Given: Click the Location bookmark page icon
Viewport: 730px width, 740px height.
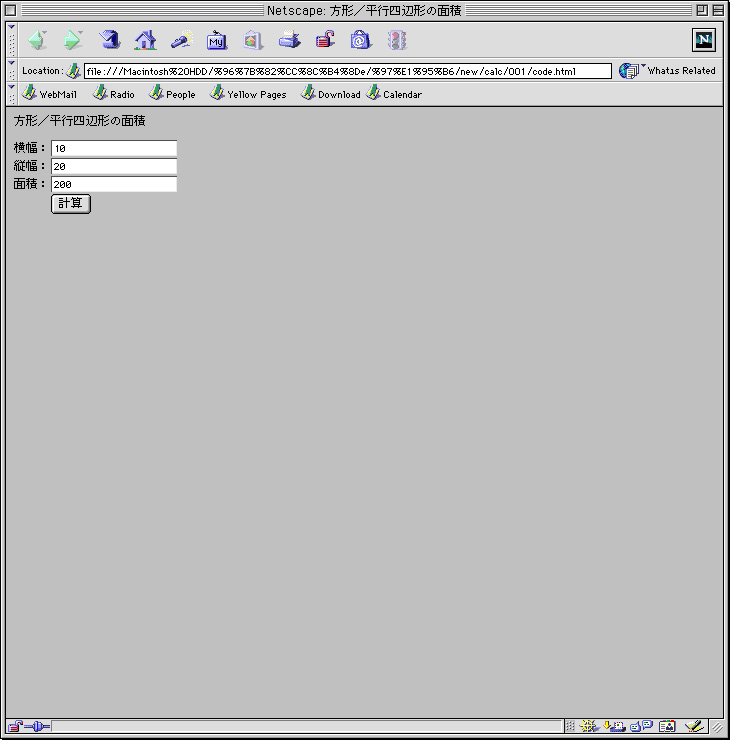Looking at the screenshot, I should [x=73, y=71].
